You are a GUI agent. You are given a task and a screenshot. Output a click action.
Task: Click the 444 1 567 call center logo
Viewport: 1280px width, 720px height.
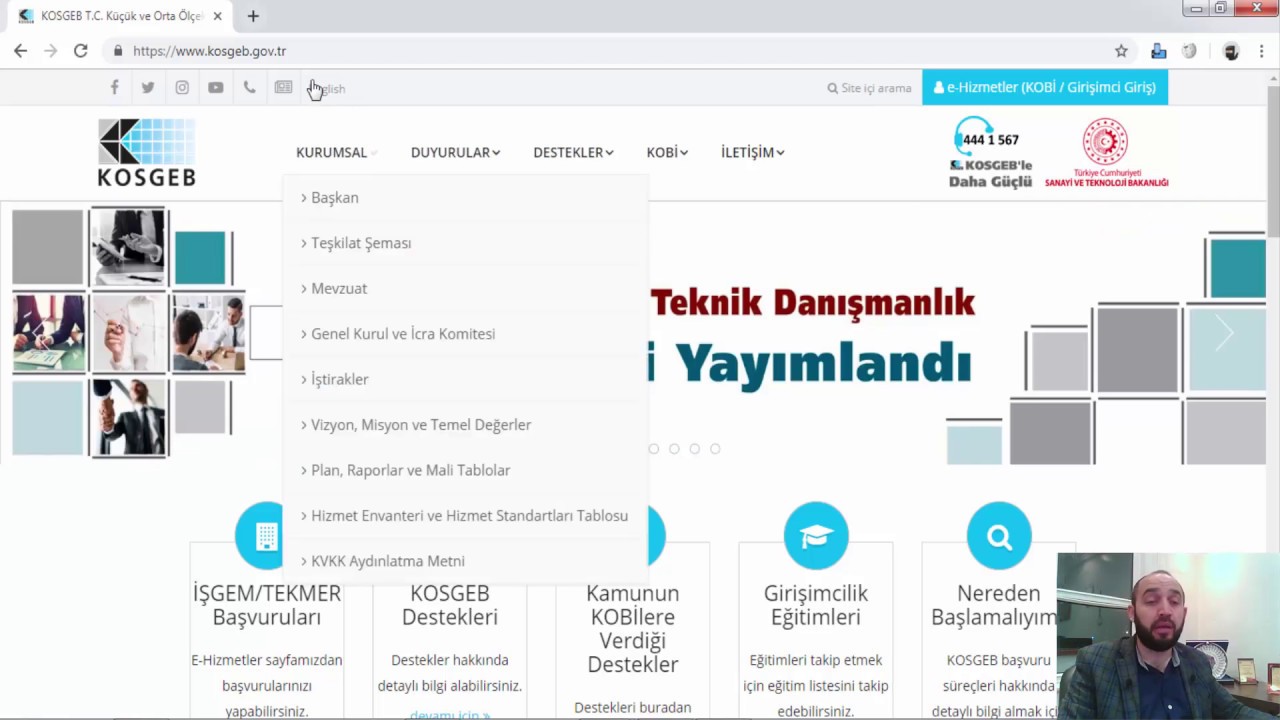(x=990, y=153)
